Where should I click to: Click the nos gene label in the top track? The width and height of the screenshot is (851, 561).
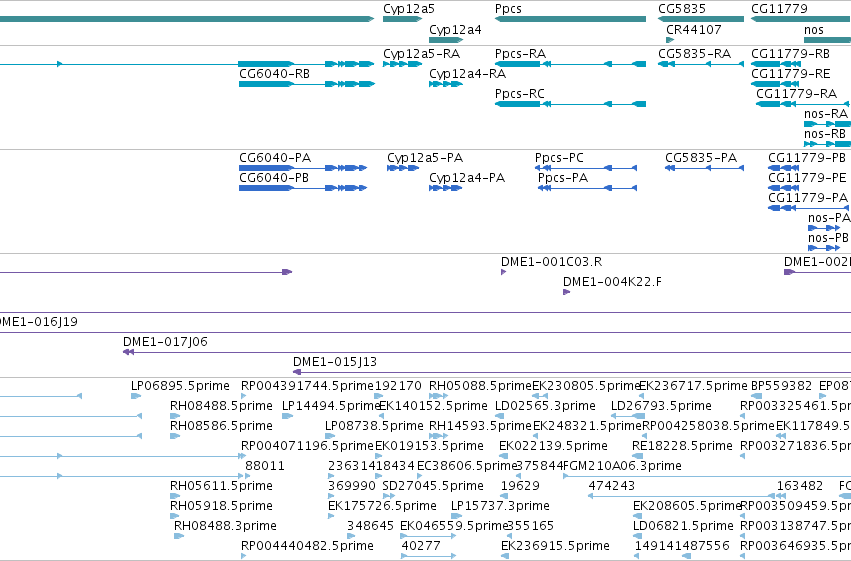pyautogui.click(x=814, y=30)
